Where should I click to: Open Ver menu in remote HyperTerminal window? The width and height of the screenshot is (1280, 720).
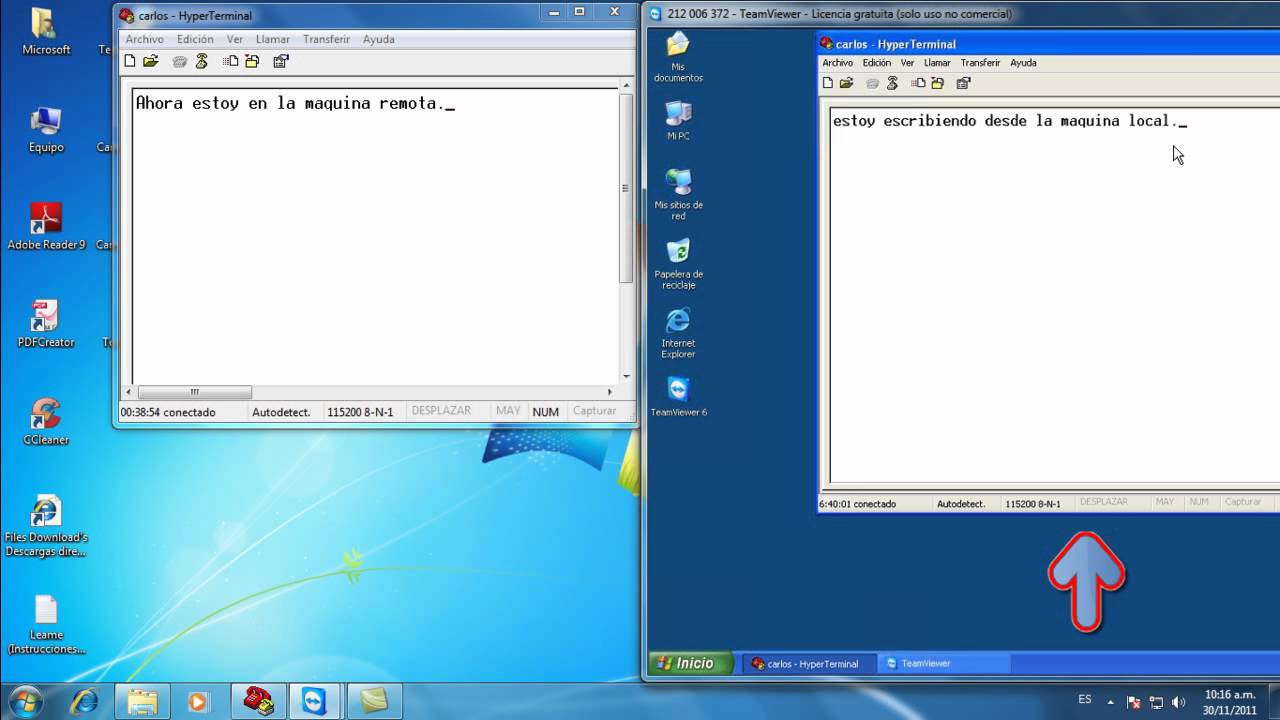[x=907, y=62]
